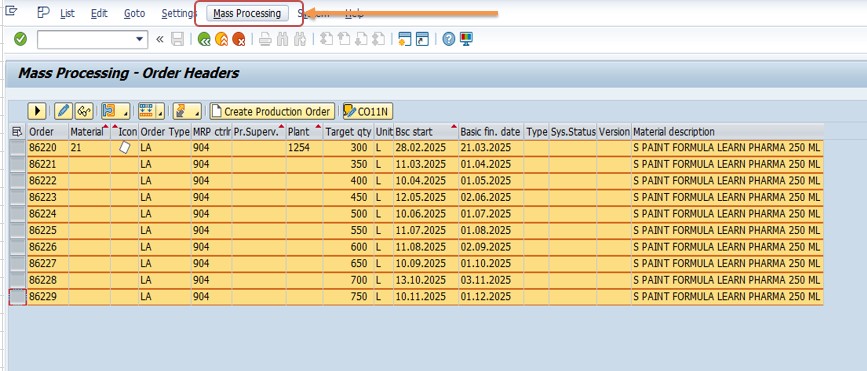Click target quantity 500 cell

[348, 214]
